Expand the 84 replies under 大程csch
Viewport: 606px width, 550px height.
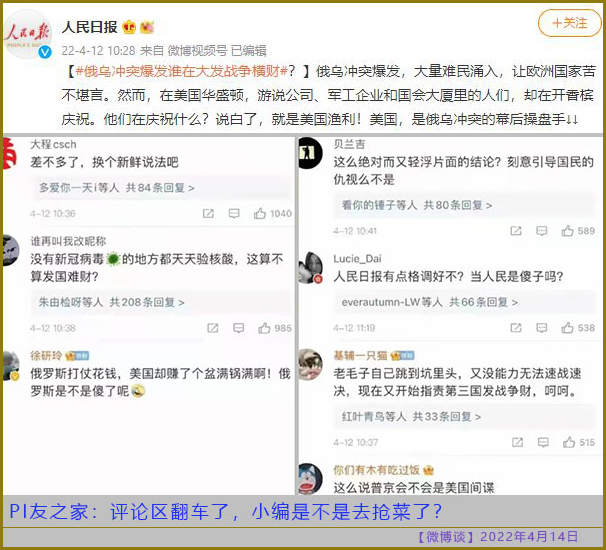tap(116, 188)
